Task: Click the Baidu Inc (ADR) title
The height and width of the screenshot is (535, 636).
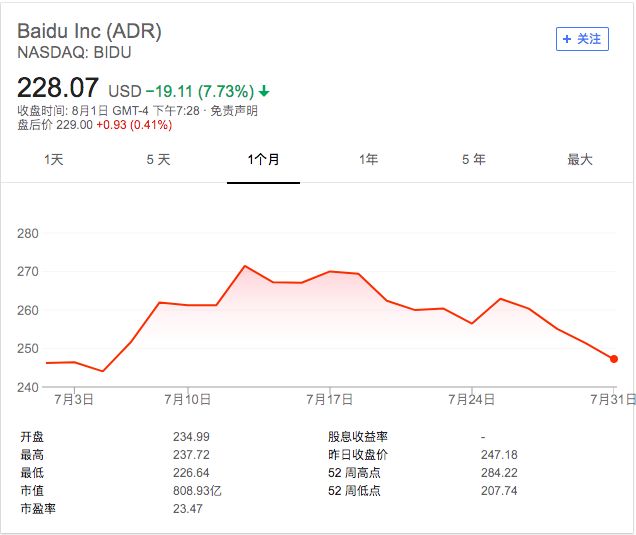Action: (89, 31)
